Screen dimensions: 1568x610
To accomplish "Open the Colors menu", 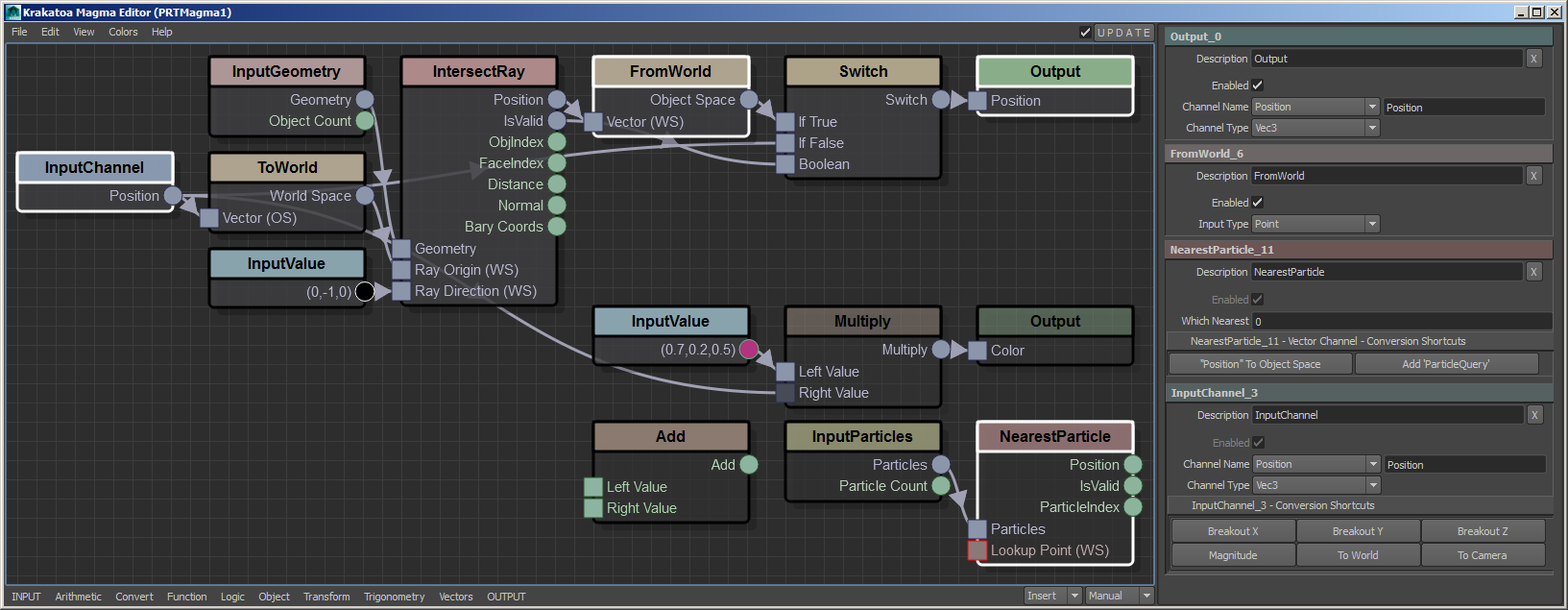I will pos(123,32).
